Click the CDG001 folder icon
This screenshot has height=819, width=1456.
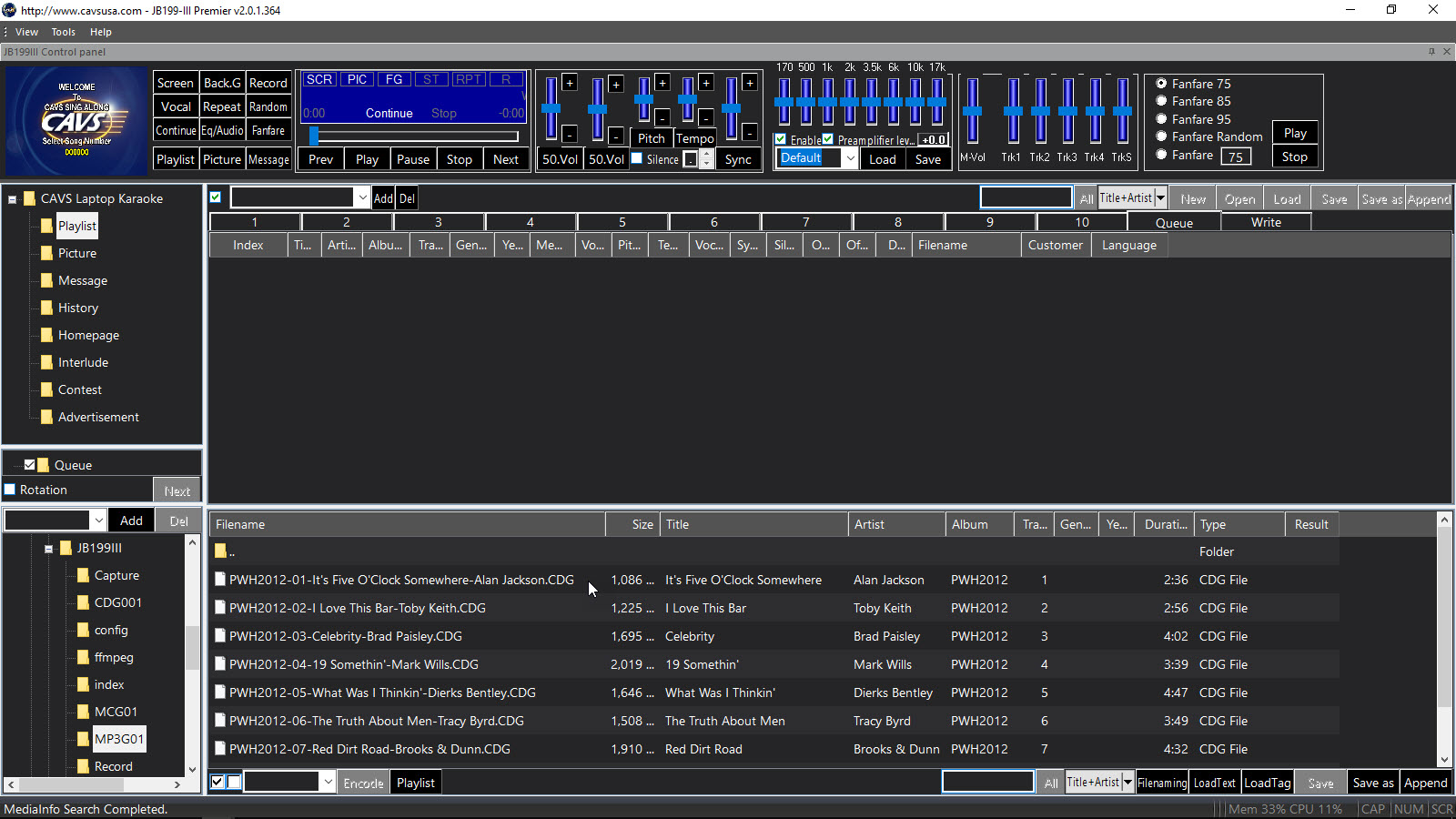pyautogui.click(x=83, y=602)
